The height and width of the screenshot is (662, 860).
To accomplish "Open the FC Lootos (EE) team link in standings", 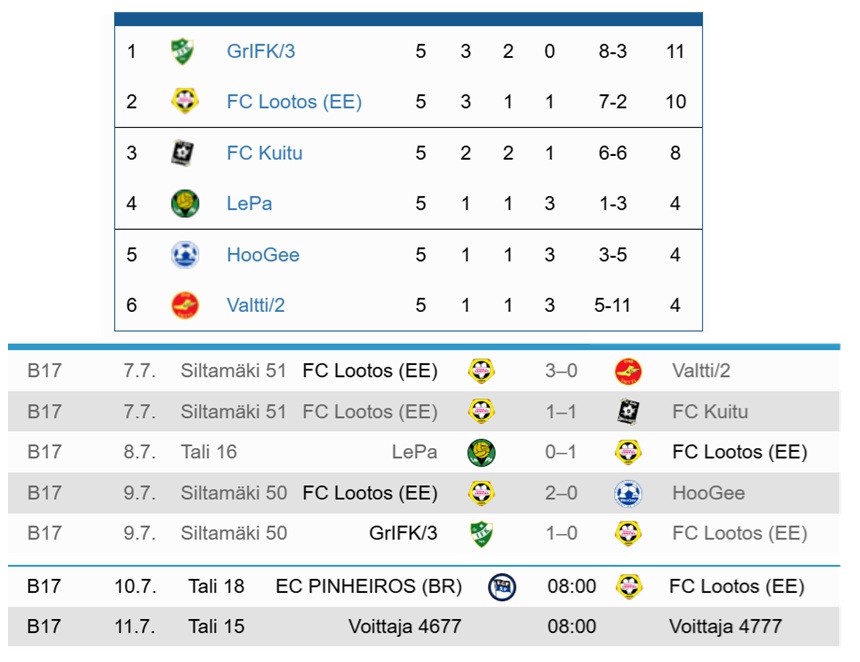I will tap(294, 101).
